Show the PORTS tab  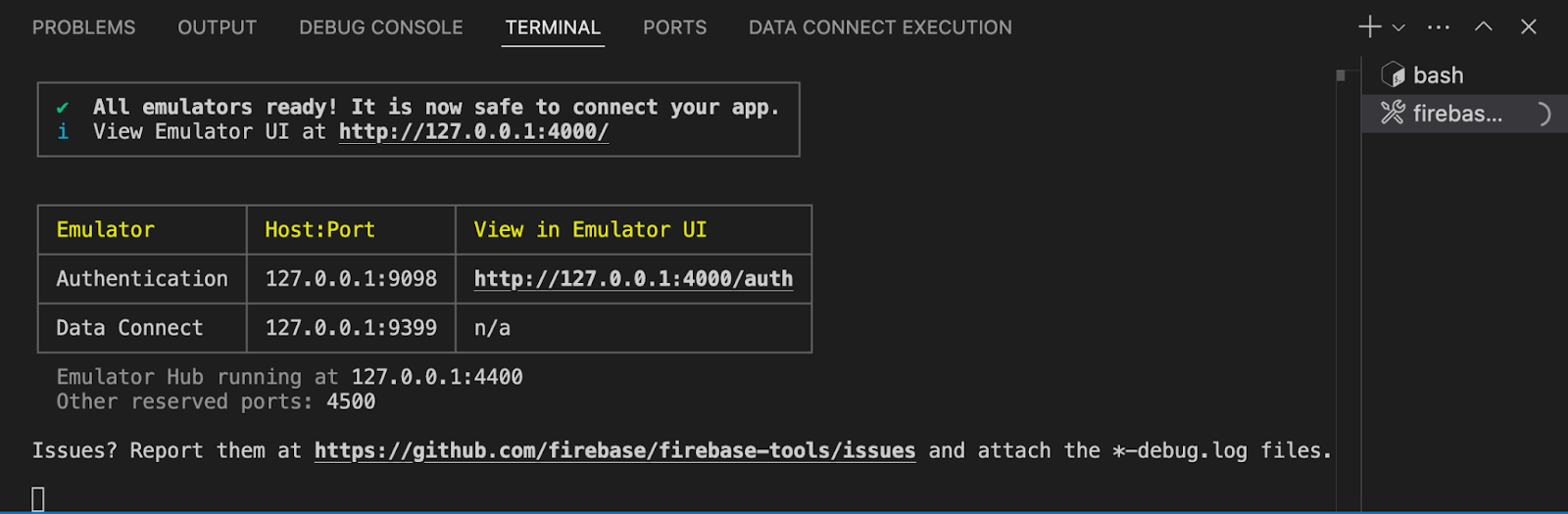[674, 27]
